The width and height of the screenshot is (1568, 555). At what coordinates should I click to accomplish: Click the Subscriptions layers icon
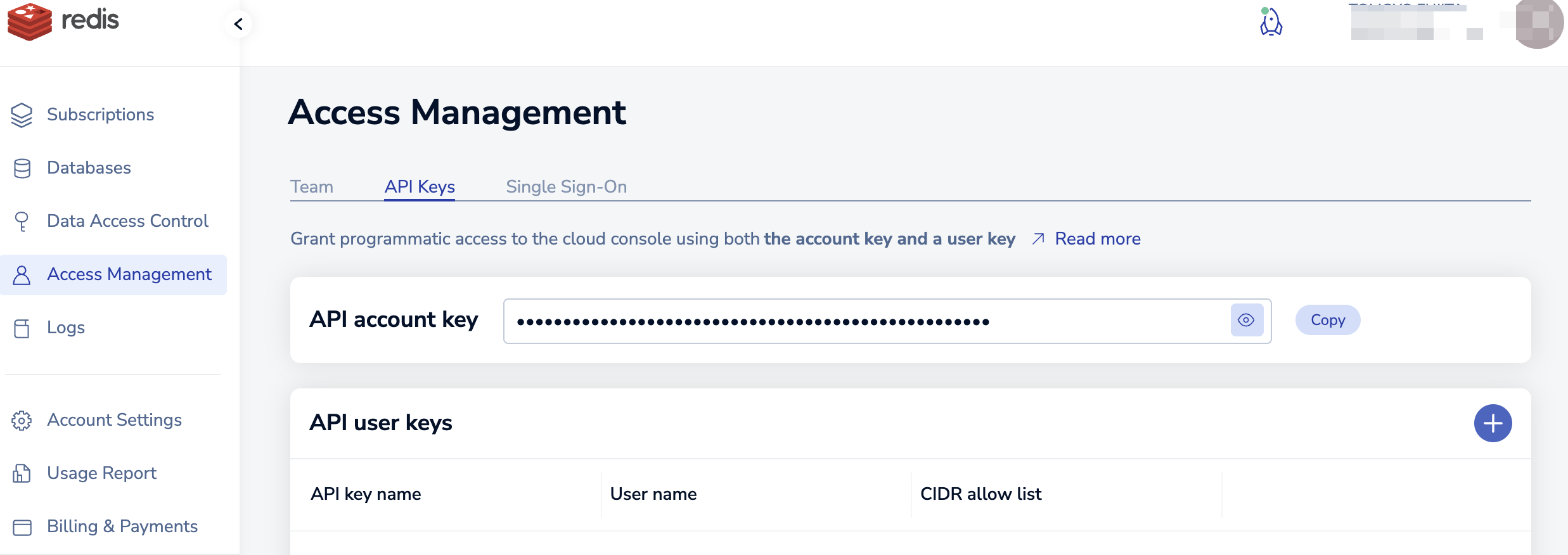click(x=22, y=115)
